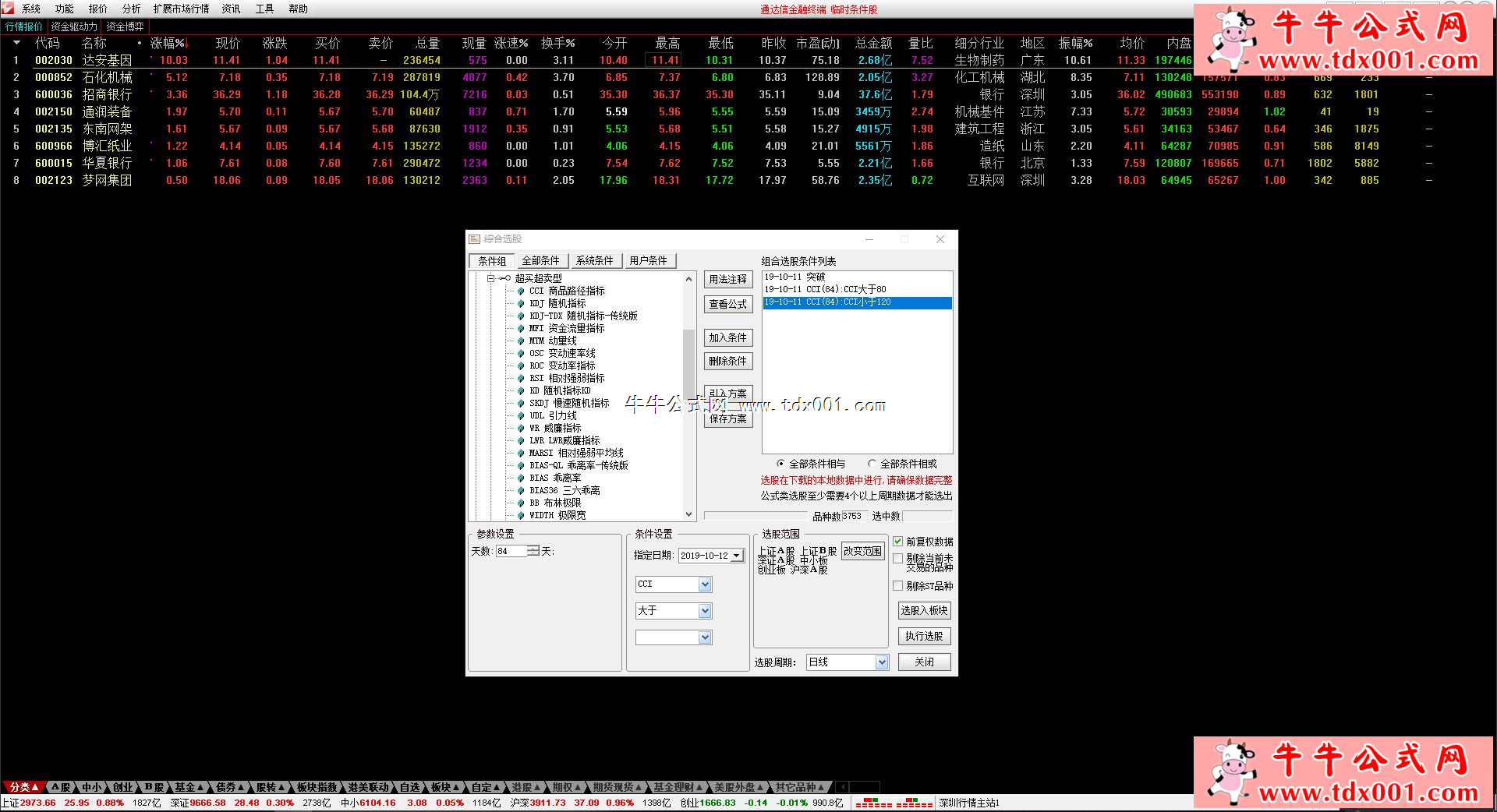Click the KDJ-TDX indicator diamond icon

pyautogui.click(x=521, y=316)
